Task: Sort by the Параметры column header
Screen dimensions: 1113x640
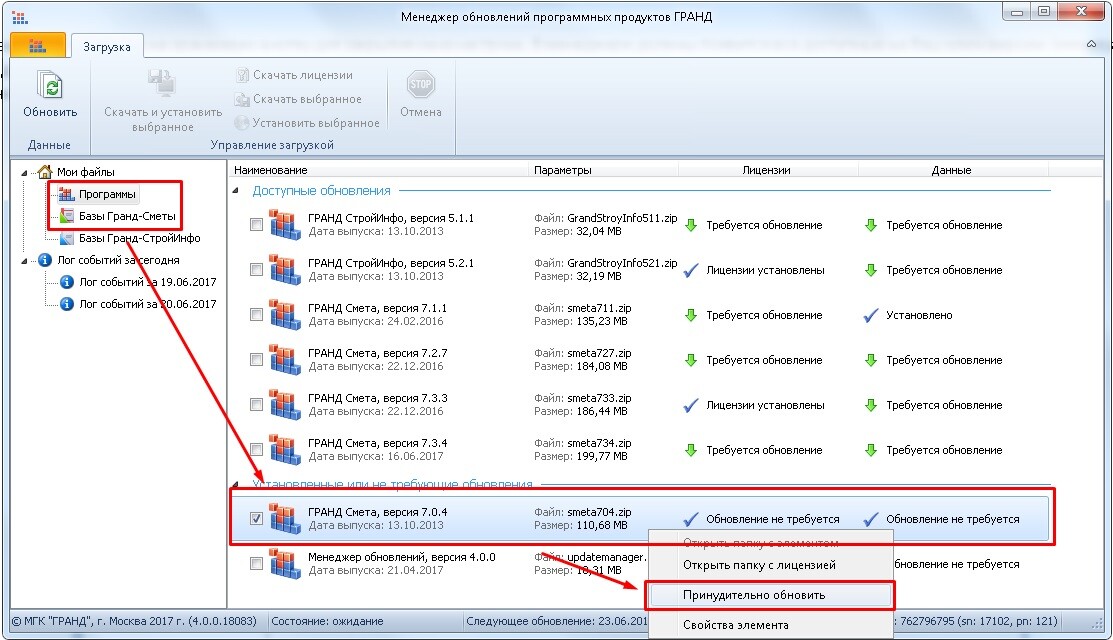Action: point(603,170)
